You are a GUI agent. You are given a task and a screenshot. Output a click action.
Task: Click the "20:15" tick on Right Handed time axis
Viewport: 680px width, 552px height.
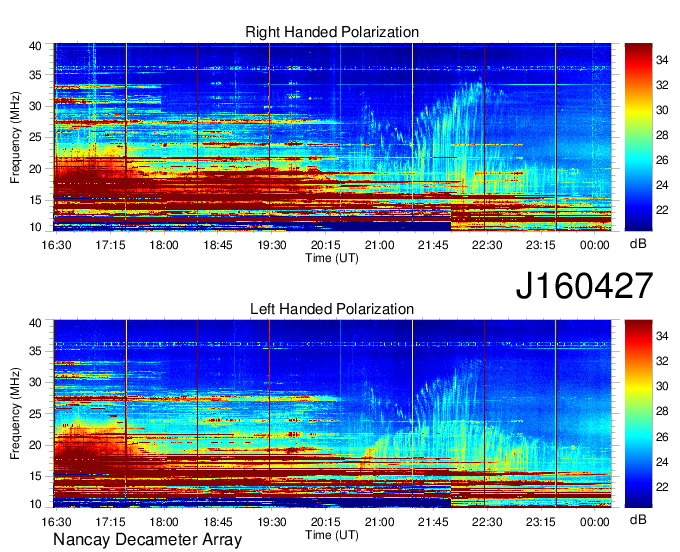325,245
